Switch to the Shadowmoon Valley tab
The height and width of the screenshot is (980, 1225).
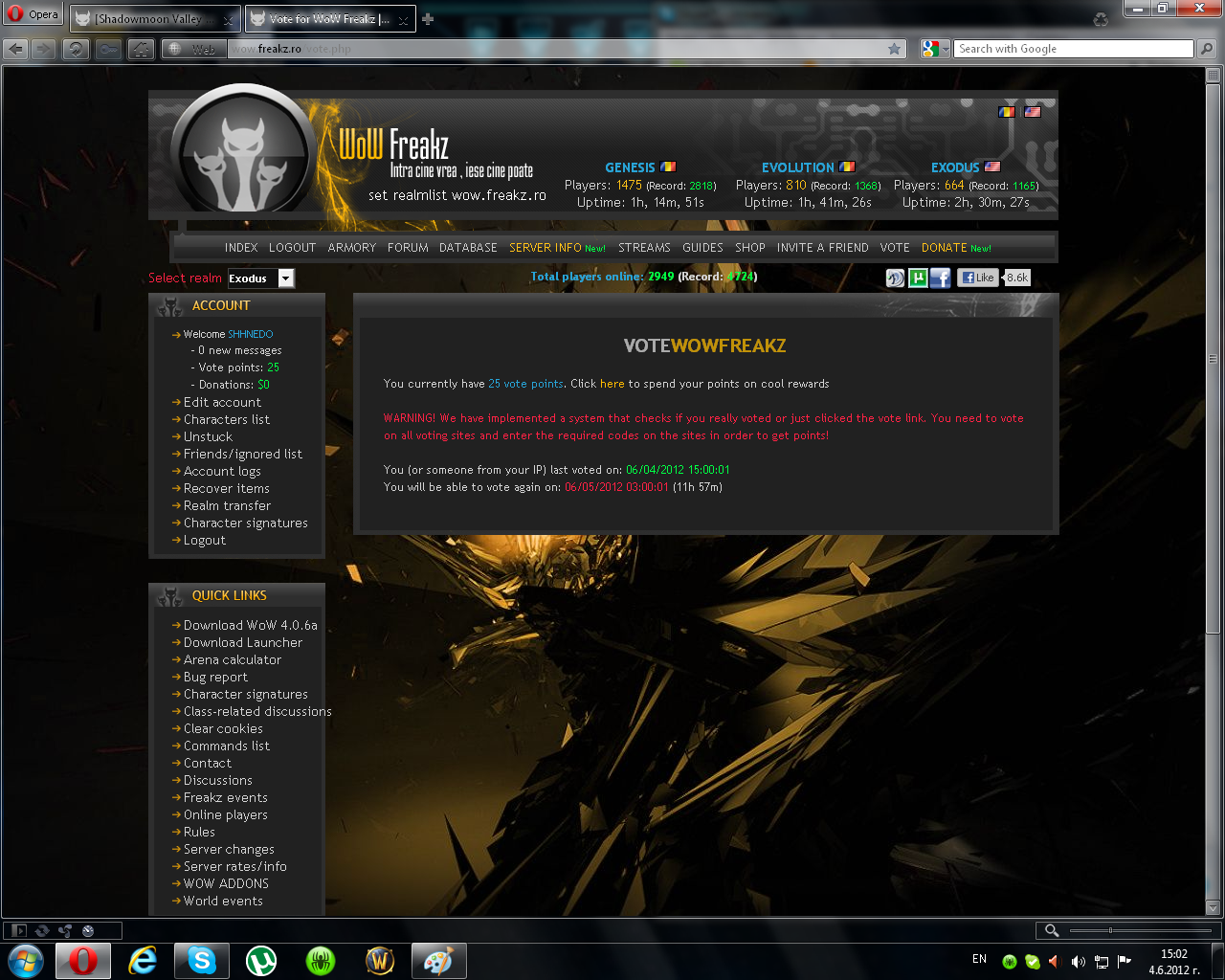[x=155, y=19]
